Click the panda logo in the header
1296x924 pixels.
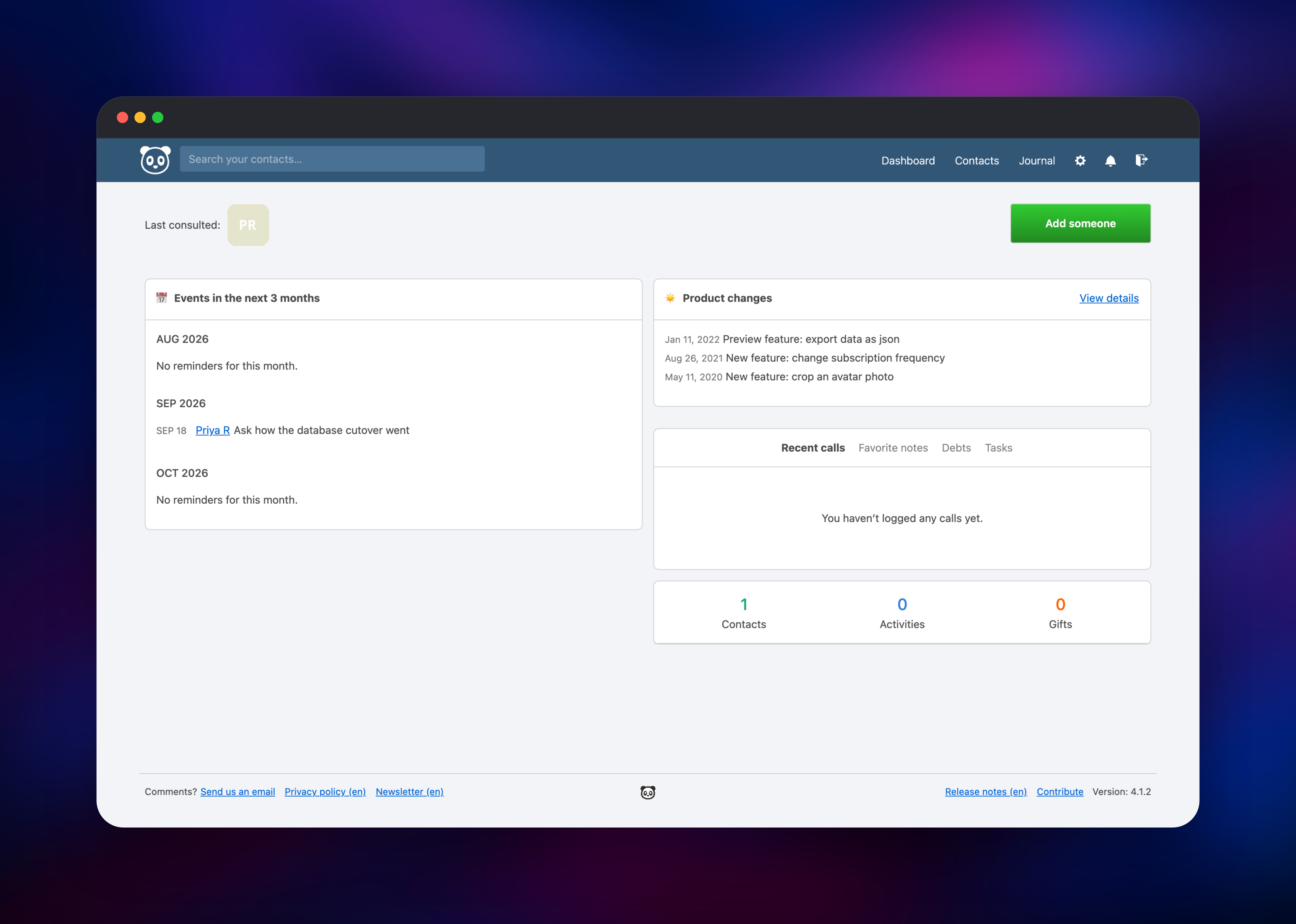coord(155,160)
